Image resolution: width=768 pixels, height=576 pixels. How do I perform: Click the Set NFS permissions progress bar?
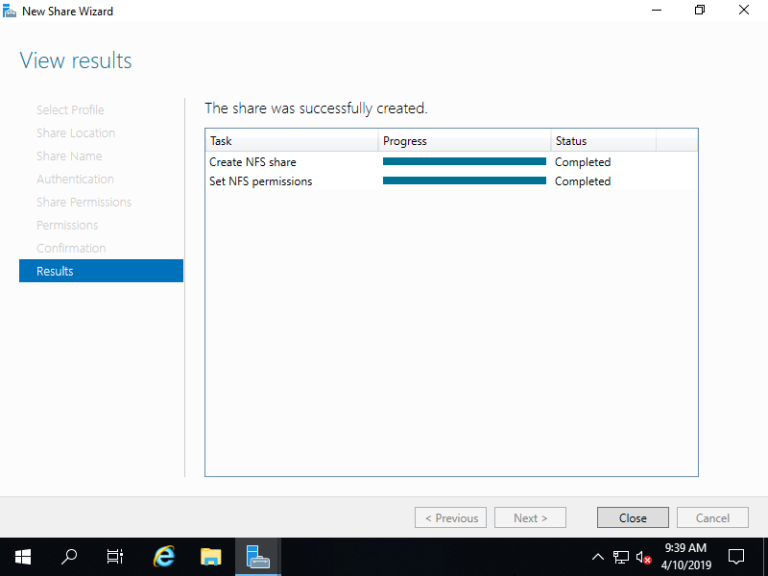tap(464, 181)
